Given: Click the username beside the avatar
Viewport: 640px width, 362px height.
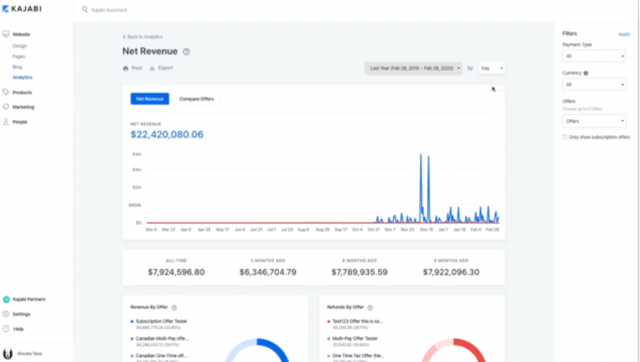Looking at the screenshot, I should (29, 353).
